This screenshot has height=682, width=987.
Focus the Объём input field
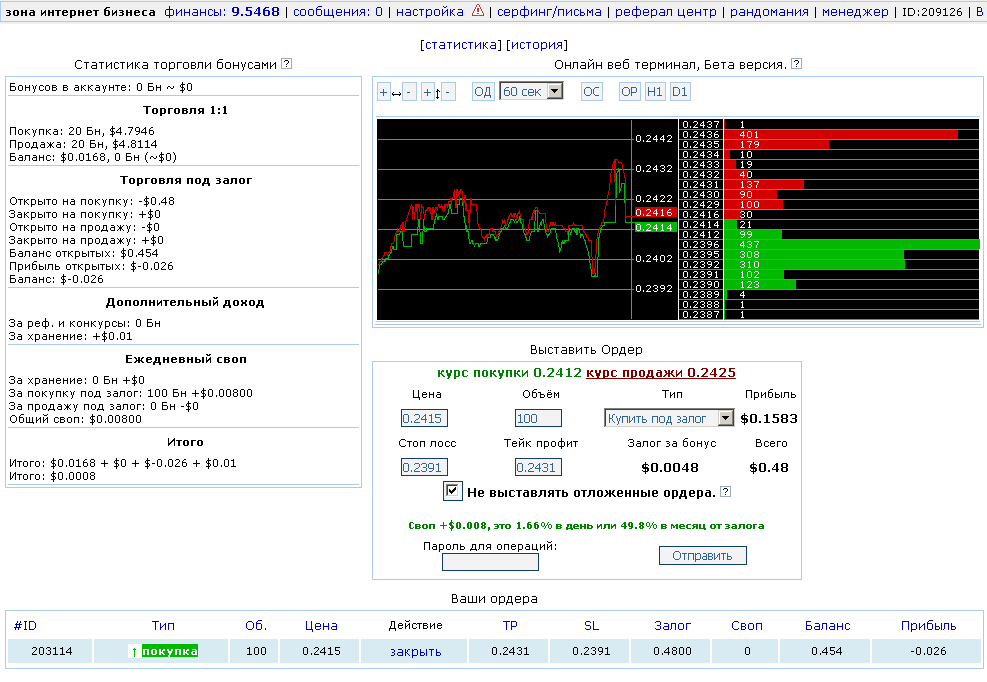point(538,418)
